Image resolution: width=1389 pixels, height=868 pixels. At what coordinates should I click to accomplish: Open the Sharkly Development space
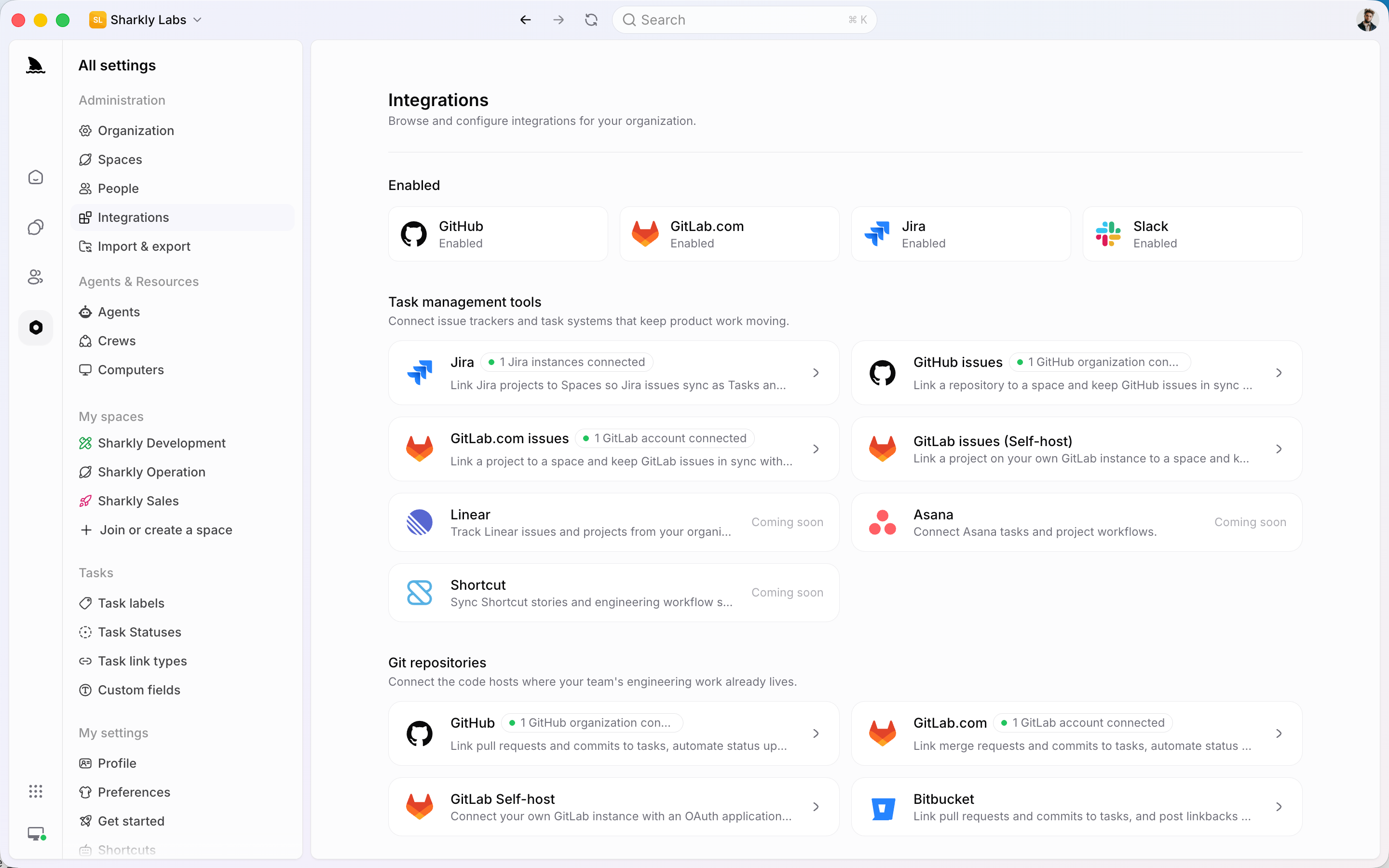click(182, 443)
